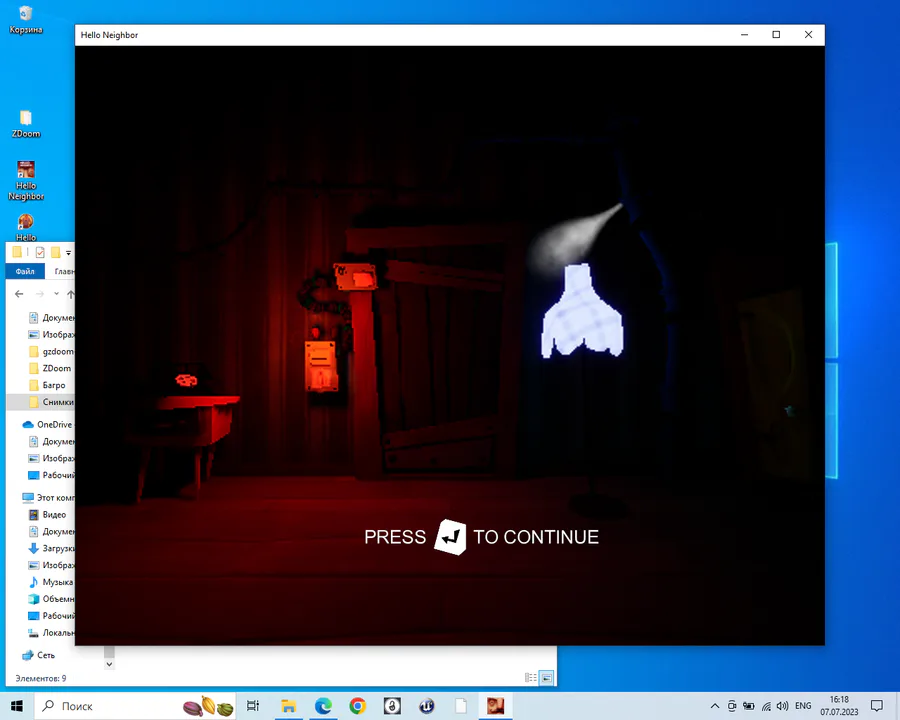This screenshot has width=900, height=720.
Task: Select the Hello Neighbor desktop shortcut
Action: [26, 180]
